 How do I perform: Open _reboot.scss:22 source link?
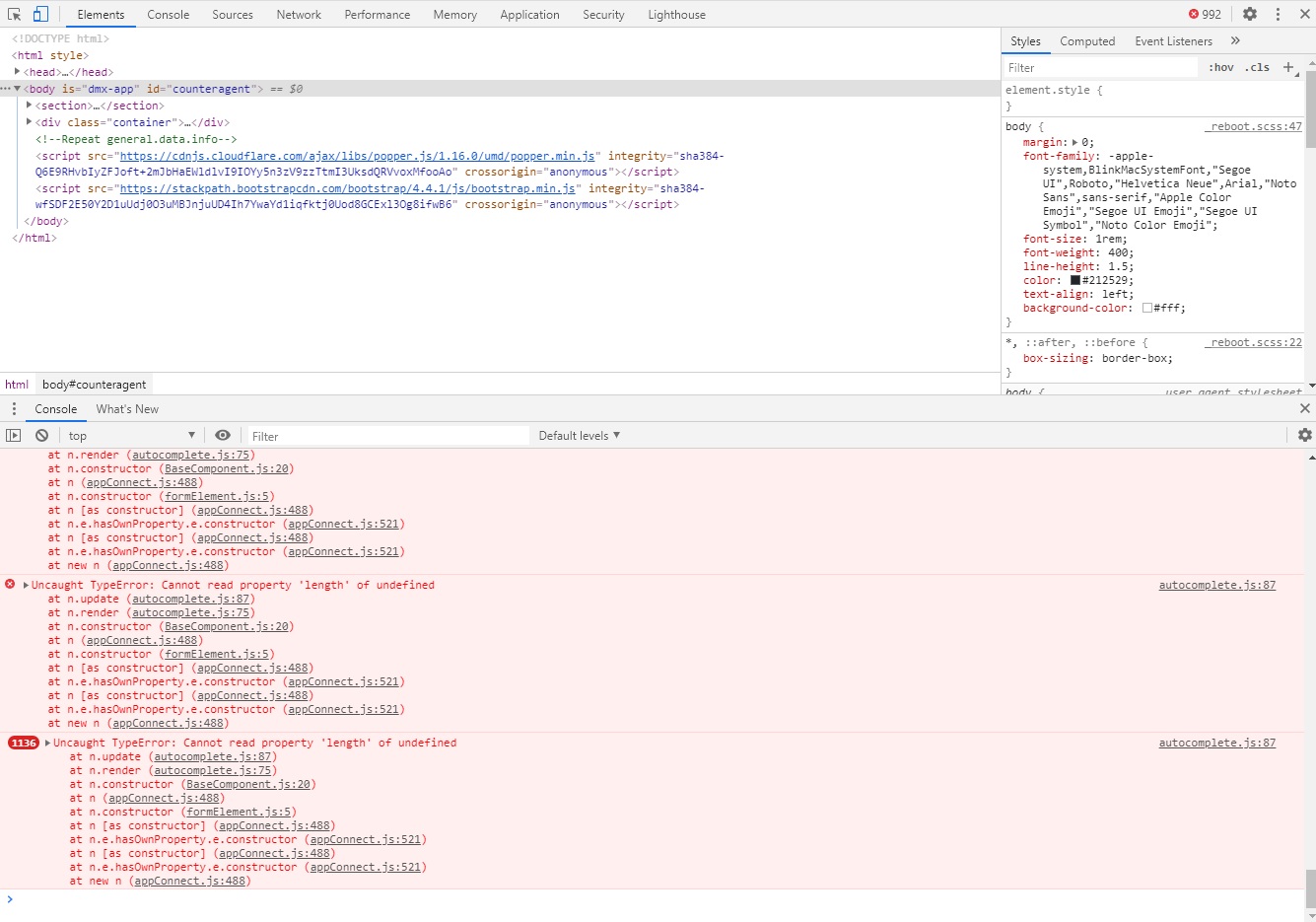[x=1253, y=342]
